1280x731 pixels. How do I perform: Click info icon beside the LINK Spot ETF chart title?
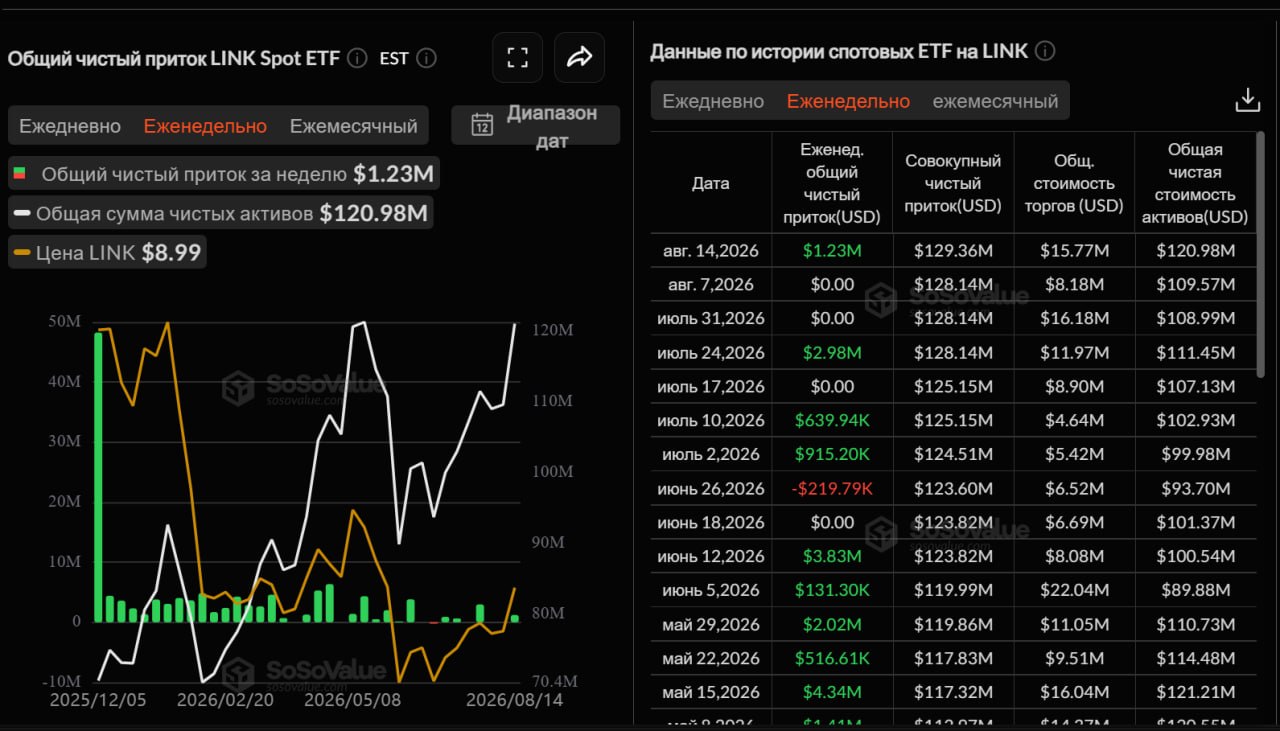coord(357,58)
